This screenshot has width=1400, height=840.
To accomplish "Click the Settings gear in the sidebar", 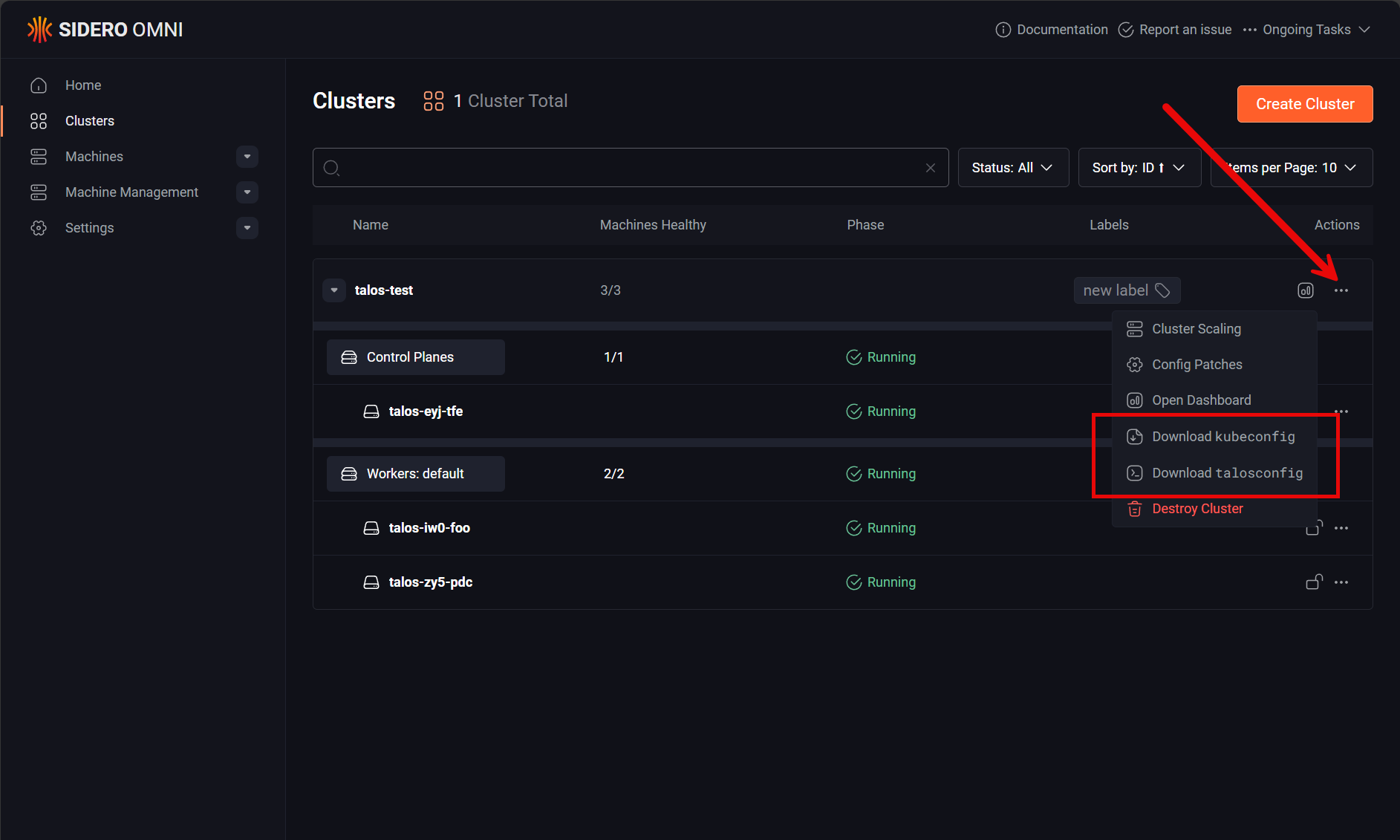I will [x=38, y=227].
